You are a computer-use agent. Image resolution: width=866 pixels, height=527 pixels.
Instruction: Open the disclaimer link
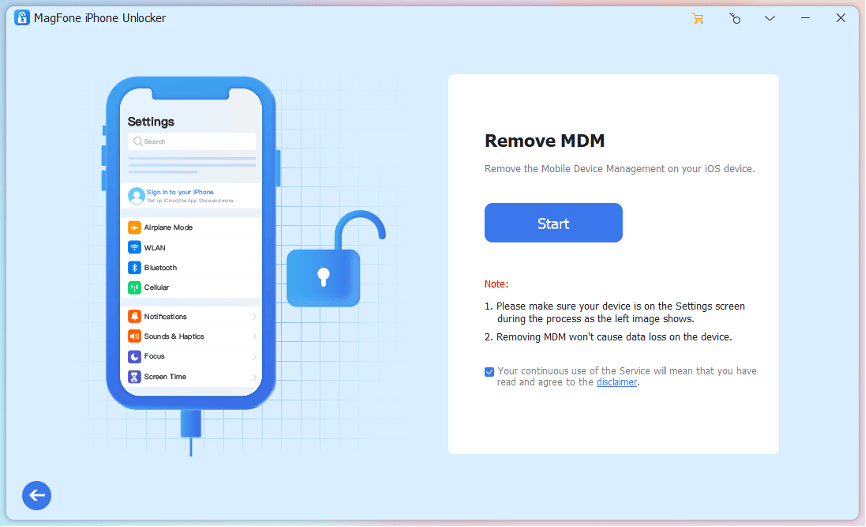click(616, 382)
